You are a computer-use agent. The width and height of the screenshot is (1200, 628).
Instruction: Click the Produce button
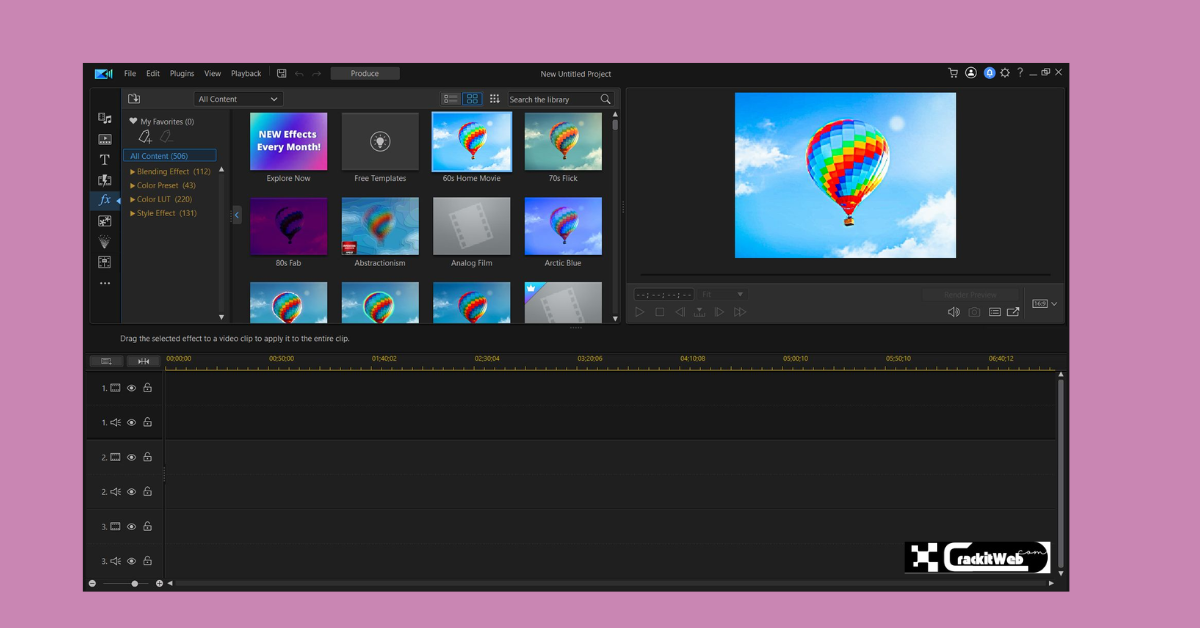(x=364, y=72)
